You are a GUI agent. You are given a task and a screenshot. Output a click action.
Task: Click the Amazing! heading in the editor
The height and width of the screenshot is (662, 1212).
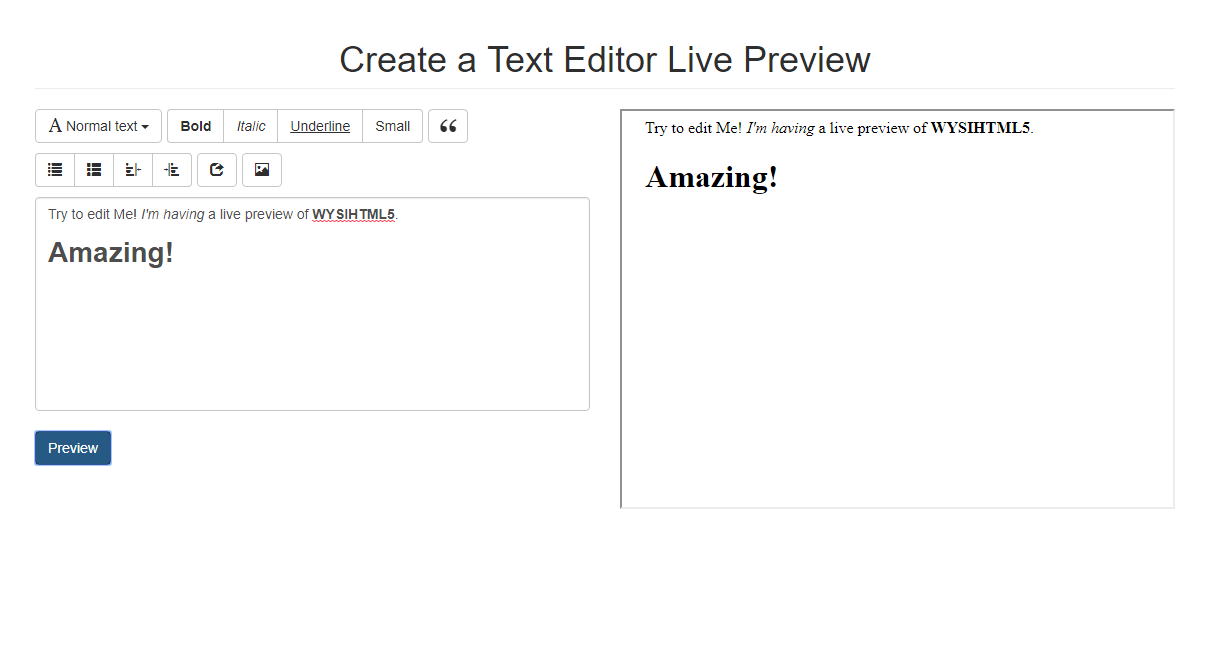click(110, 252)
